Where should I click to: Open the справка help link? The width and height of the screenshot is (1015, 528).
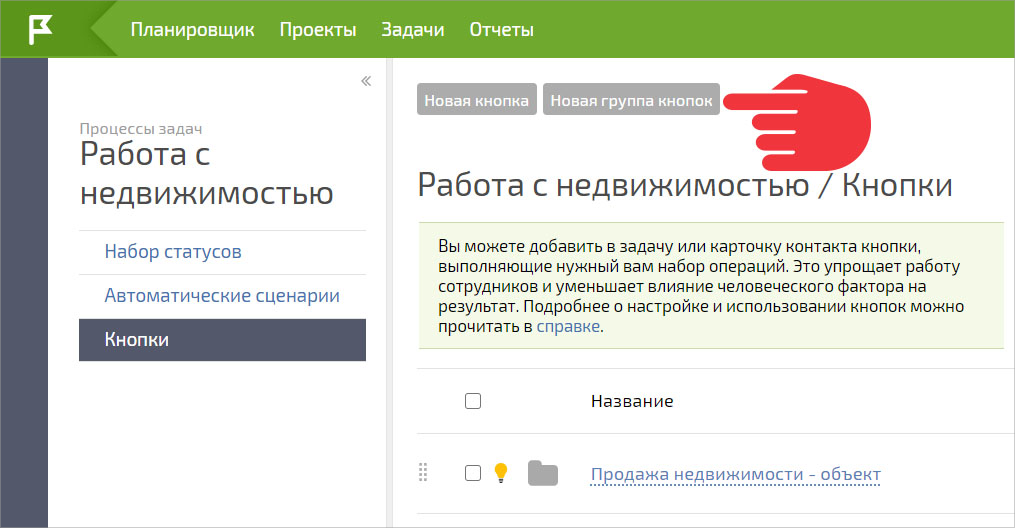tap(568, 326)
